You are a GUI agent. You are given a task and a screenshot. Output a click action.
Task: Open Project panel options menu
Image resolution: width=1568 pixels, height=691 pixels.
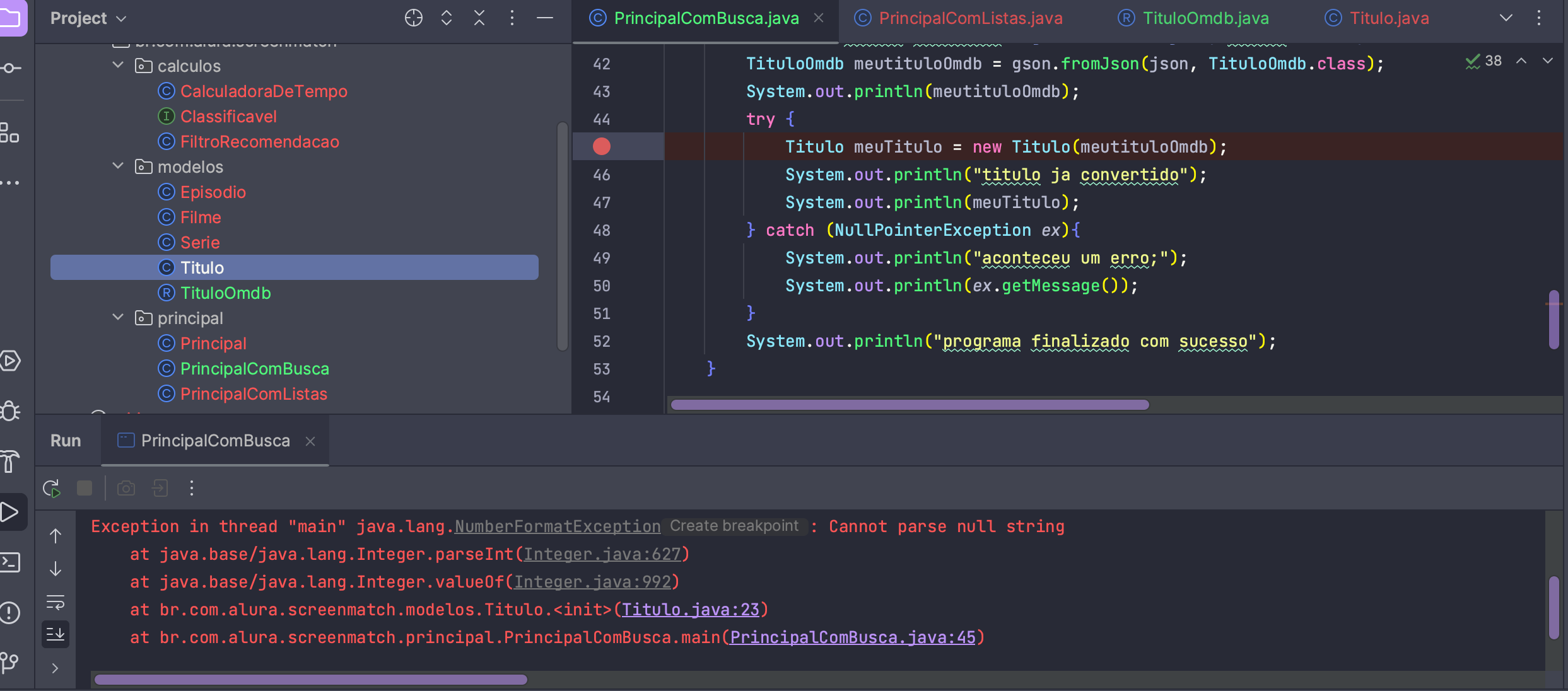512,18
